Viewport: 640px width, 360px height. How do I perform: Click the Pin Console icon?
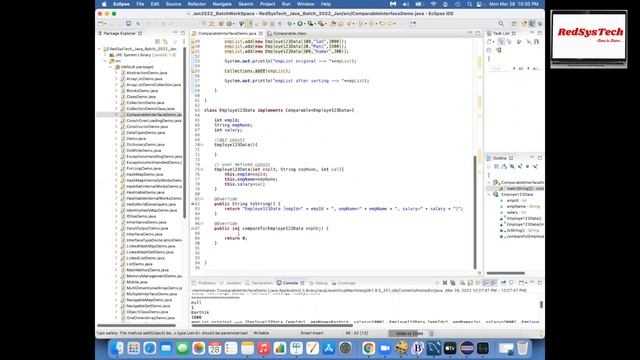[503, 283]
